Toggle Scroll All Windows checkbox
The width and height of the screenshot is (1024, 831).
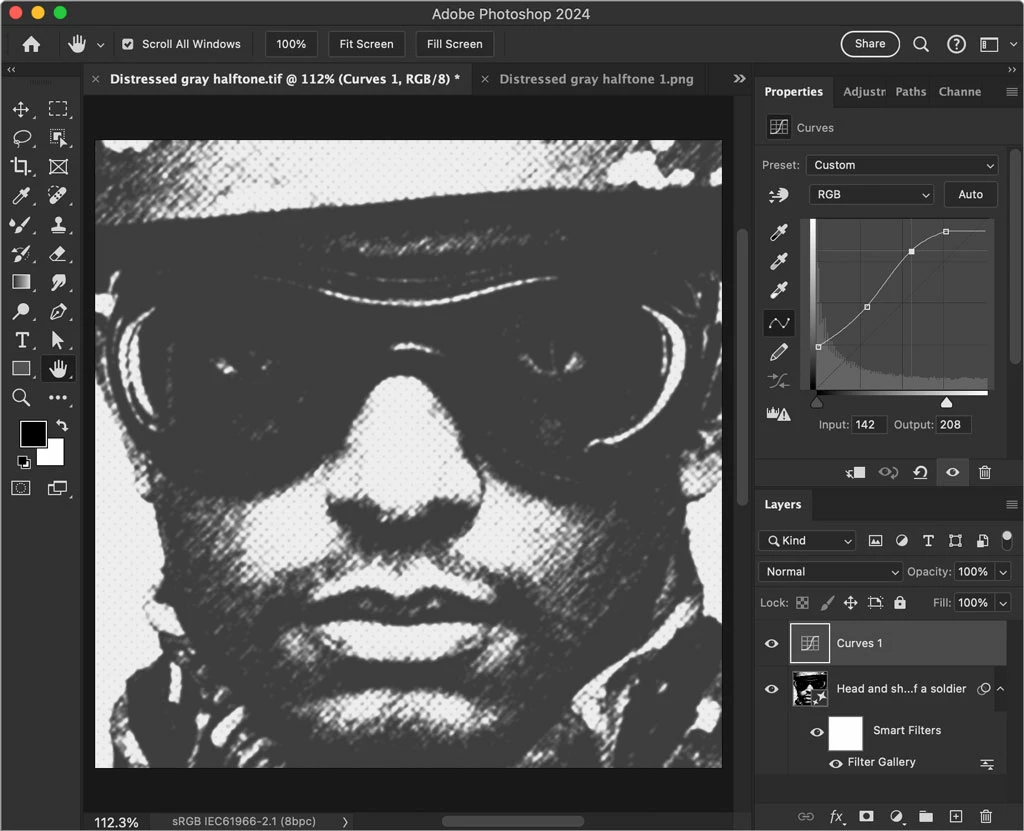coord(128,44)
